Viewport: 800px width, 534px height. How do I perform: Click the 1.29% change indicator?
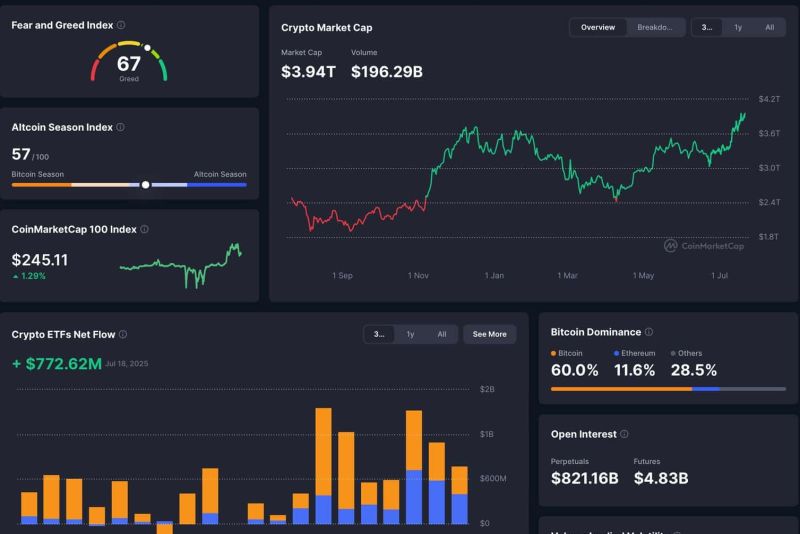coord(29,276)
